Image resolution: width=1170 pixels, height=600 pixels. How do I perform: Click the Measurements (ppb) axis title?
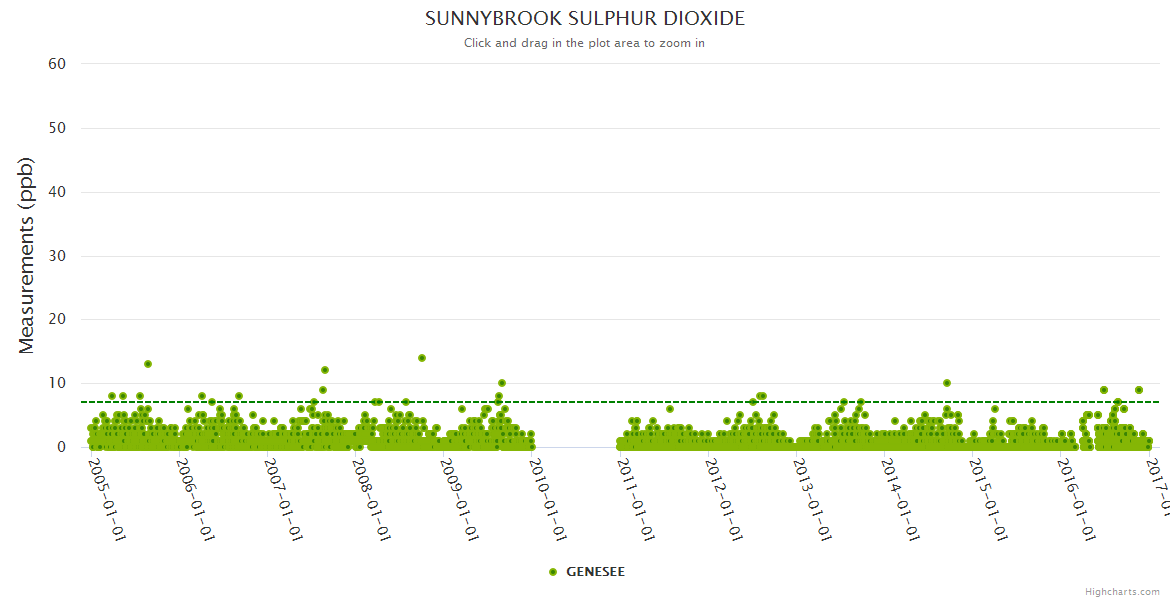[x=27, y=255]
